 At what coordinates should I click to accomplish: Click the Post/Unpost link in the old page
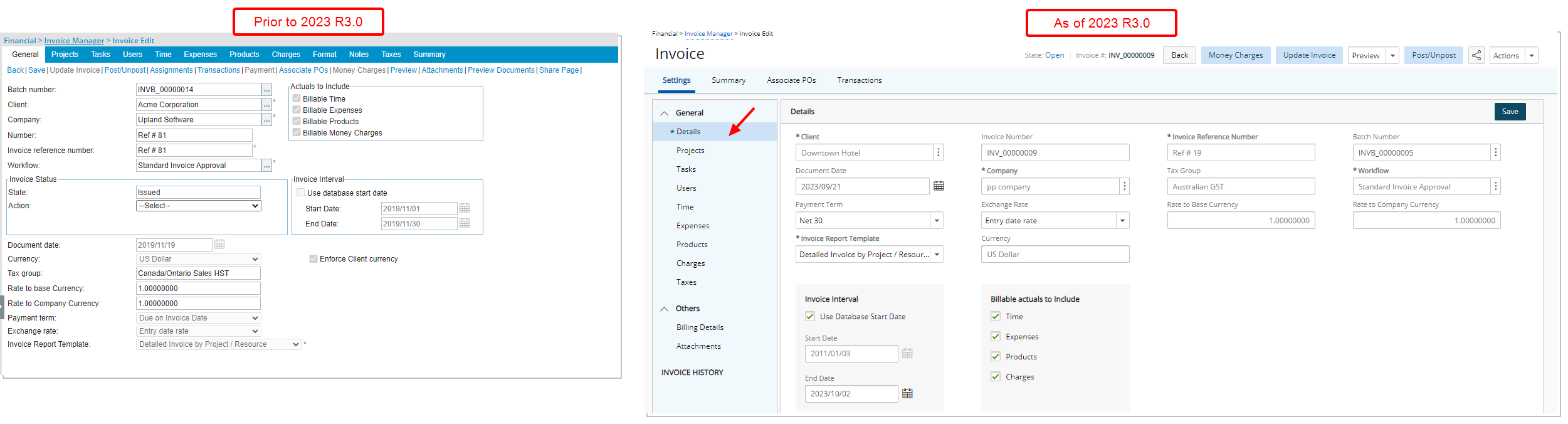(125, 70)
